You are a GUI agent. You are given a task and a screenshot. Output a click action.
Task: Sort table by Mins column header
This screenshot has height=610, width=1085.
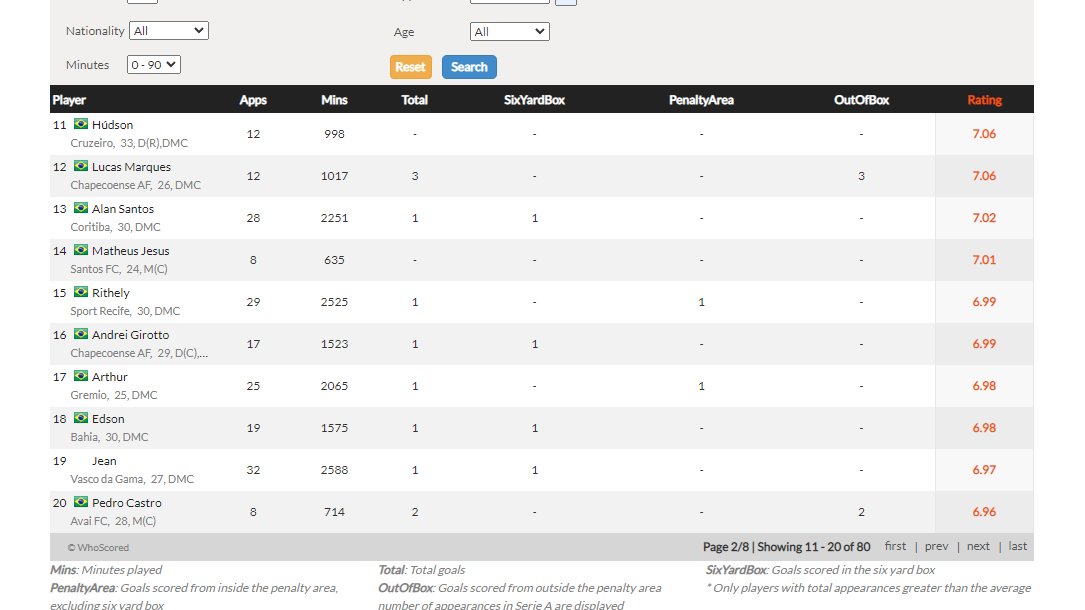334,100
